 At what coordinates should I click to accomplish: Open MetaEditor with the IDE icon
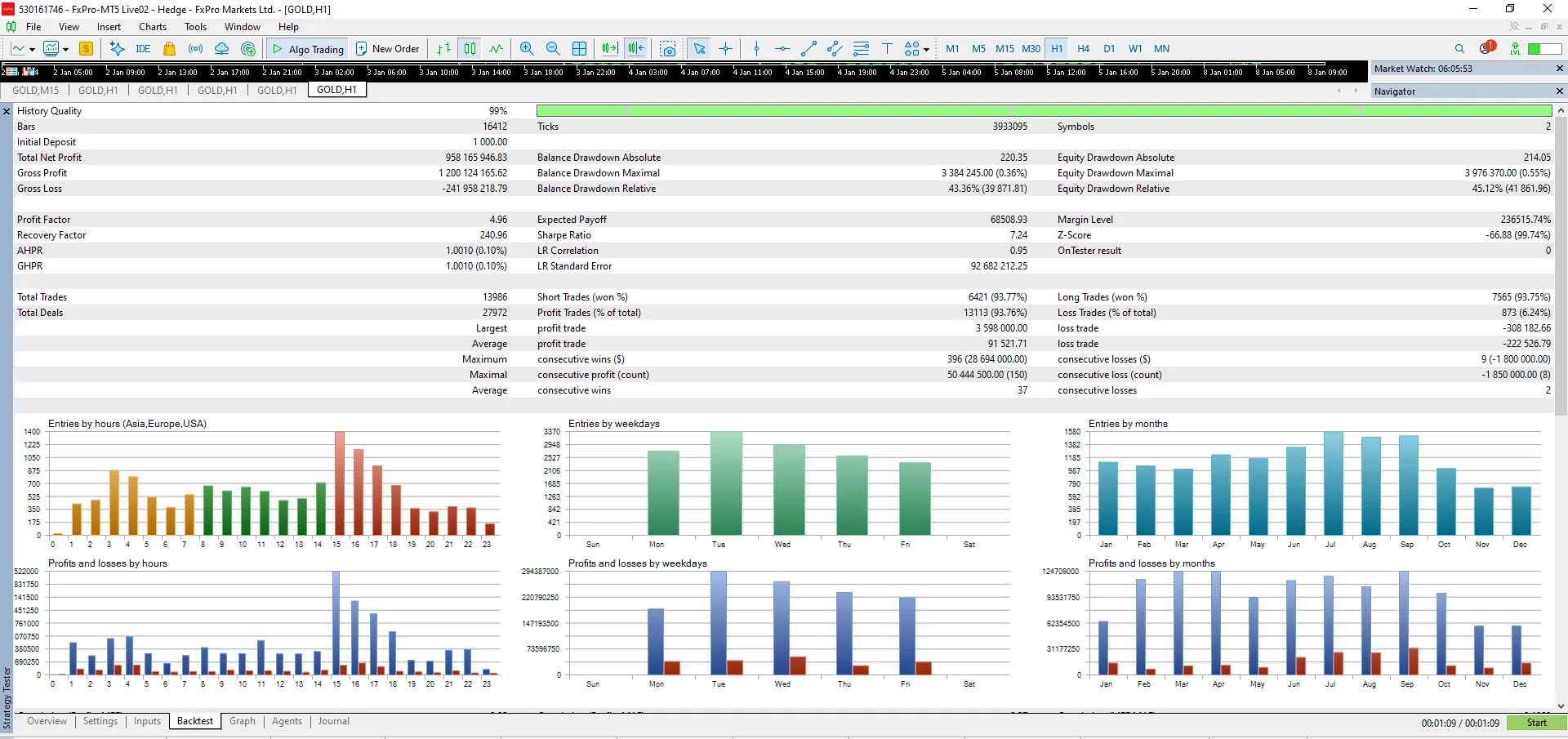point(143,49)
